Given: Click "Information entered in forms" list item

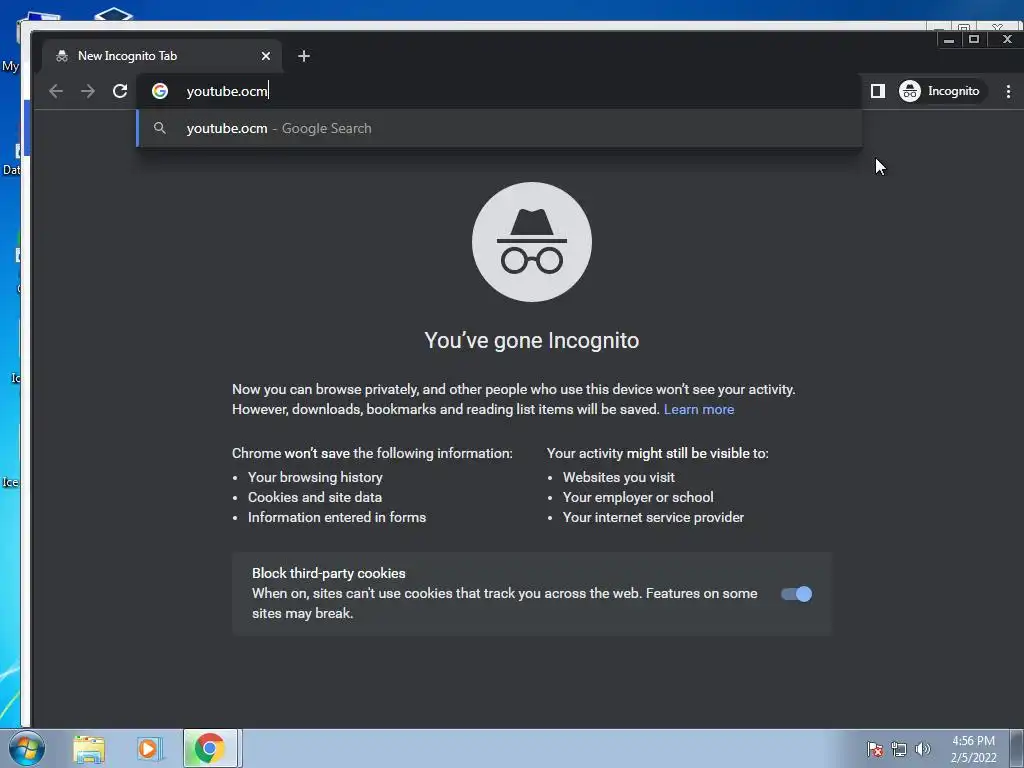Looking at the screenshot, I should coord(337,517).
